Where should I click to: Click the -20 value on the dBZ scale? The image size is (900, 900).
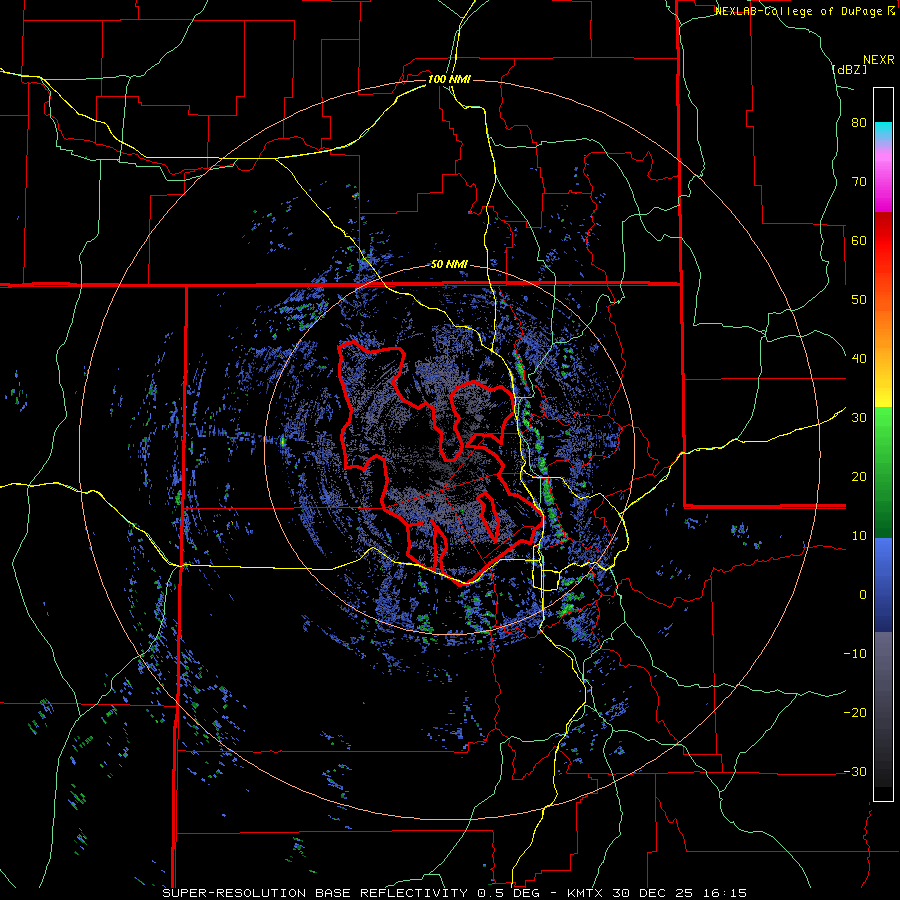[855, 713]
